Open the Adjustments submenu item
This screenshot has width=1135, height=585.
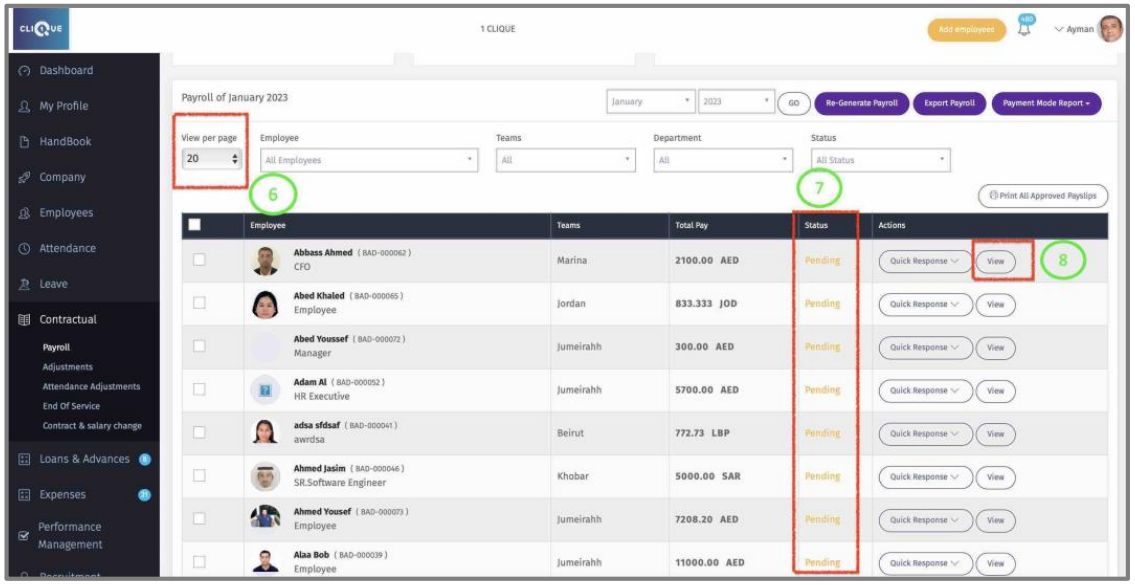pyautogui.click(x=69, y=367)
